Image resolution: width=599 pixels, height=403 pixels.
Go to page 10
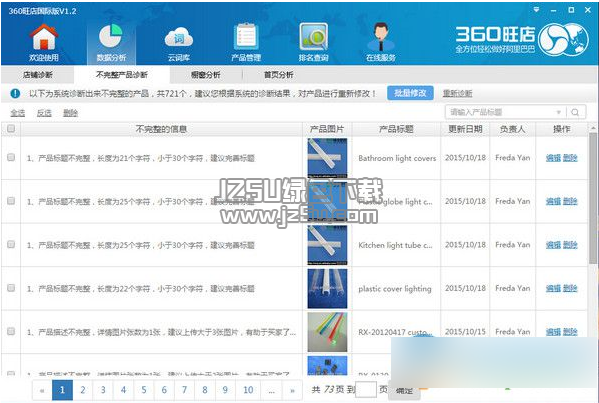(x=248, y=390)
